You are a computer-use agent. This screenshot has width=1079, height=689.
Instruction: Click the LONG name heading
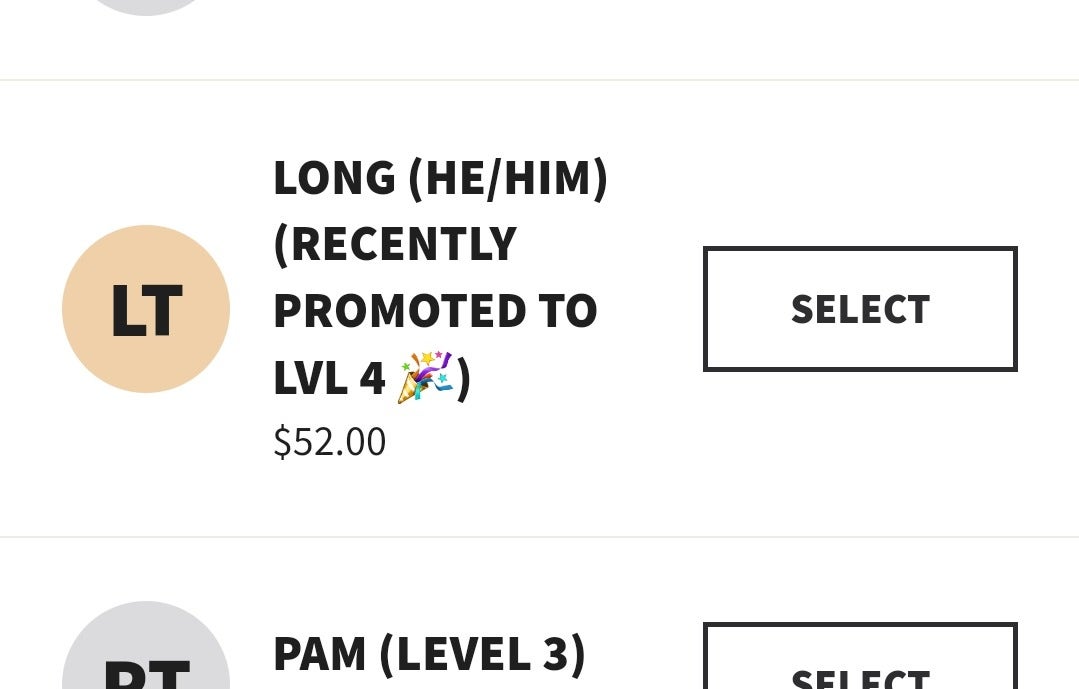334,178
